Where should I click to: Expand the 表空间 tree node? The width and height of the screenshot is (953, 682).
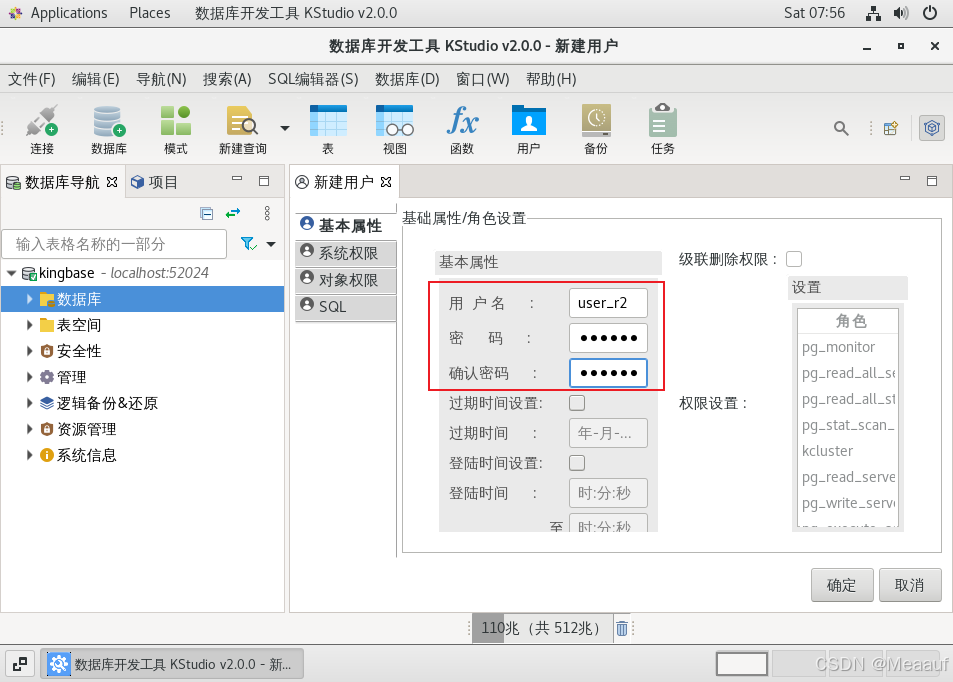[29, 325]
